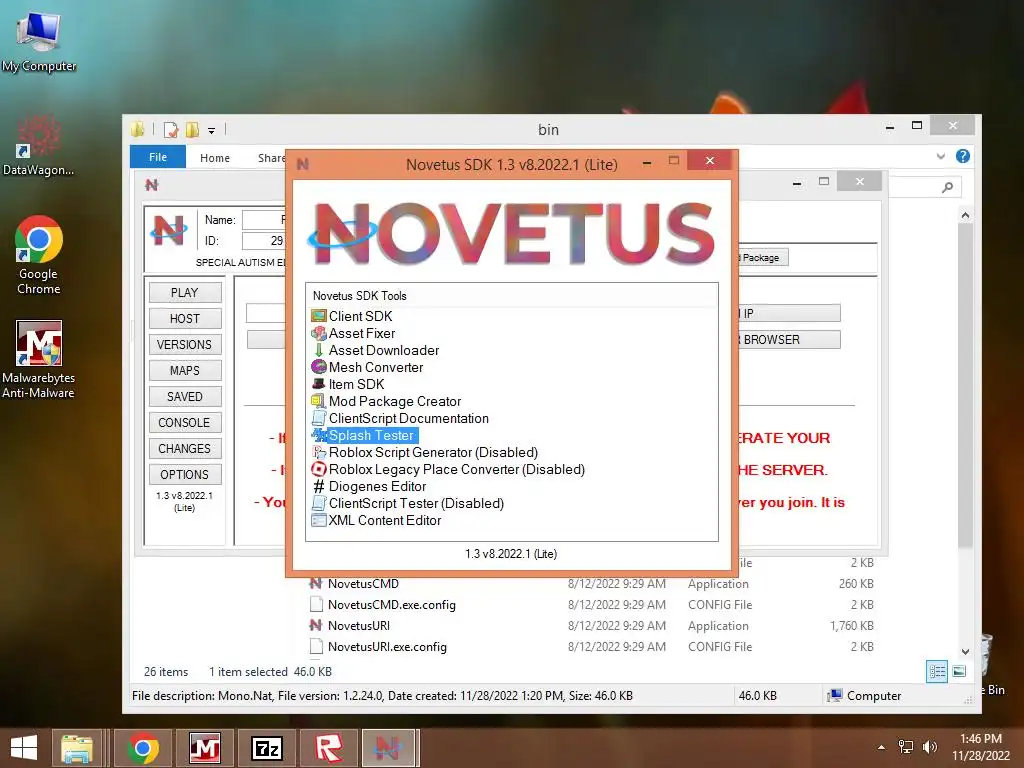Image resolution: width=1024 pixels, height=768 pixels.
Task: Launch Google Chrome from desktop
Action: point(39,255)
